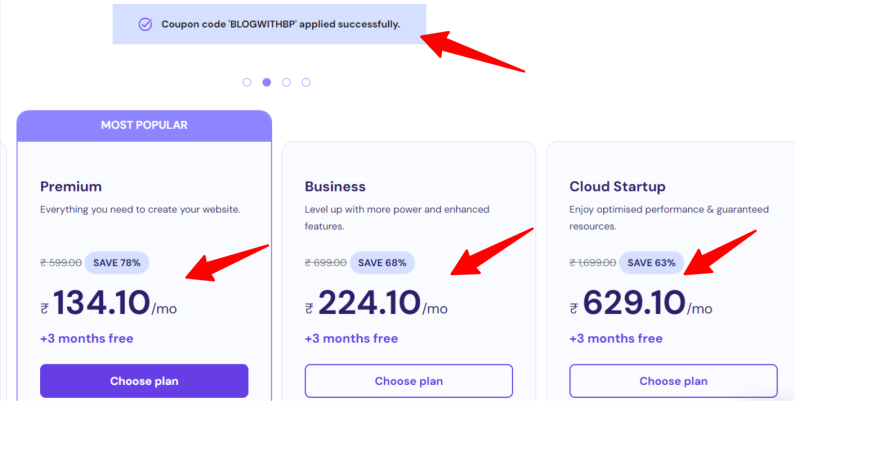Choose the Cloud Startup plan
The width and height of the screenshot is (884, 461).
point(673,381)
